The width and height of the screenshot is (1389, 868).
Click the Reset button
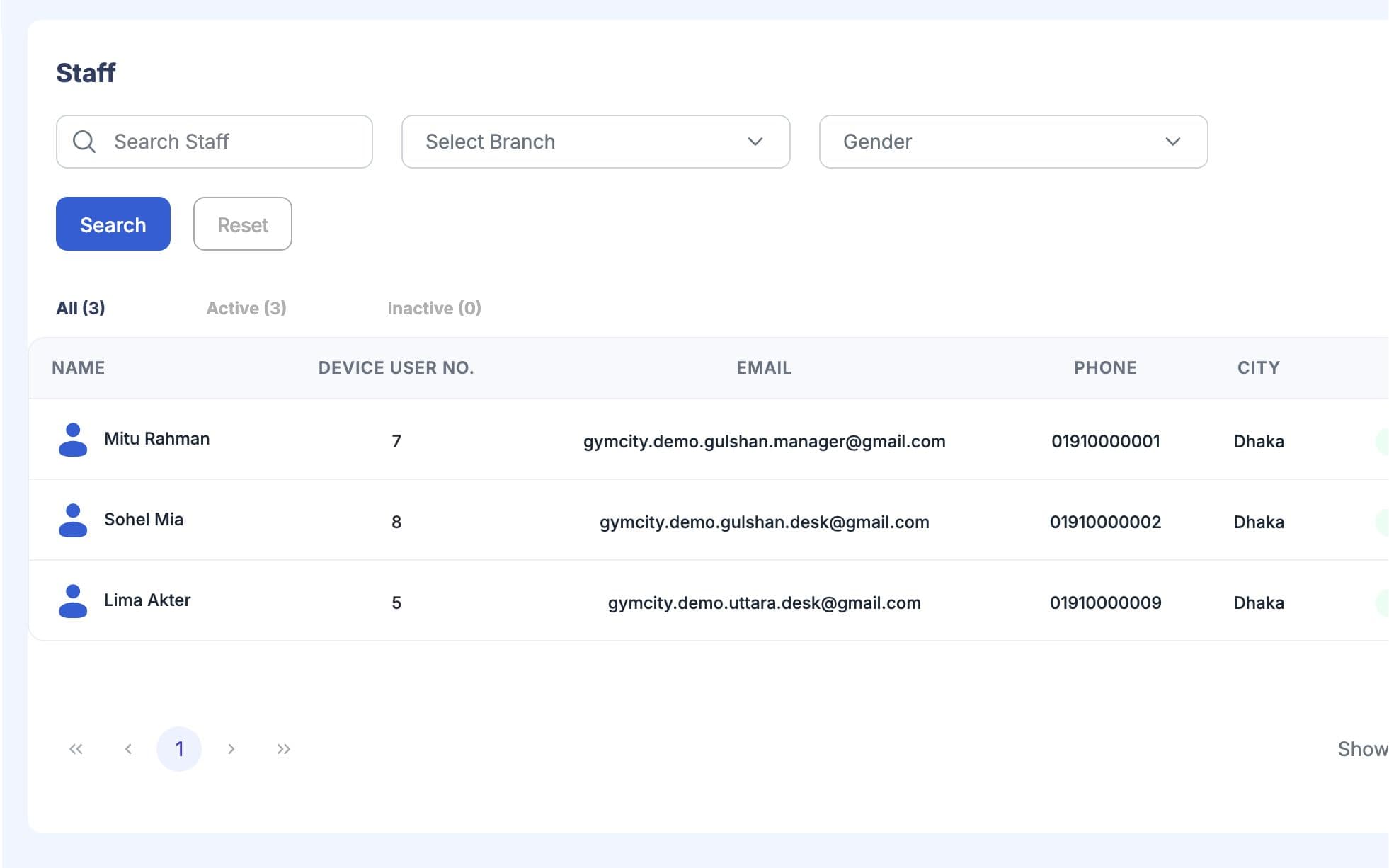[243, 224]
